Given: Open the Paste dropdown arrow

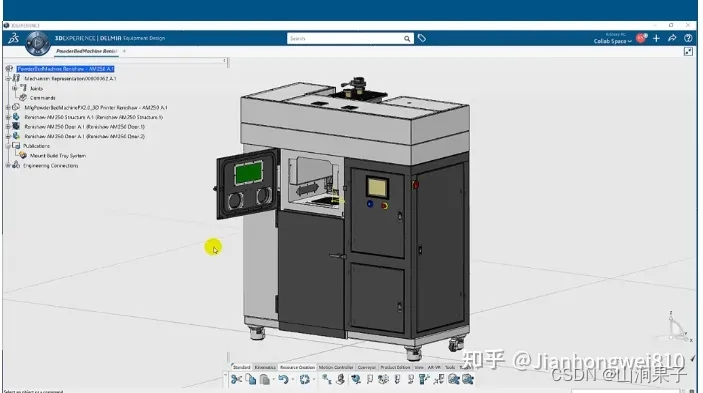Looking at the screenshot, I should click(x=273, y=380).
